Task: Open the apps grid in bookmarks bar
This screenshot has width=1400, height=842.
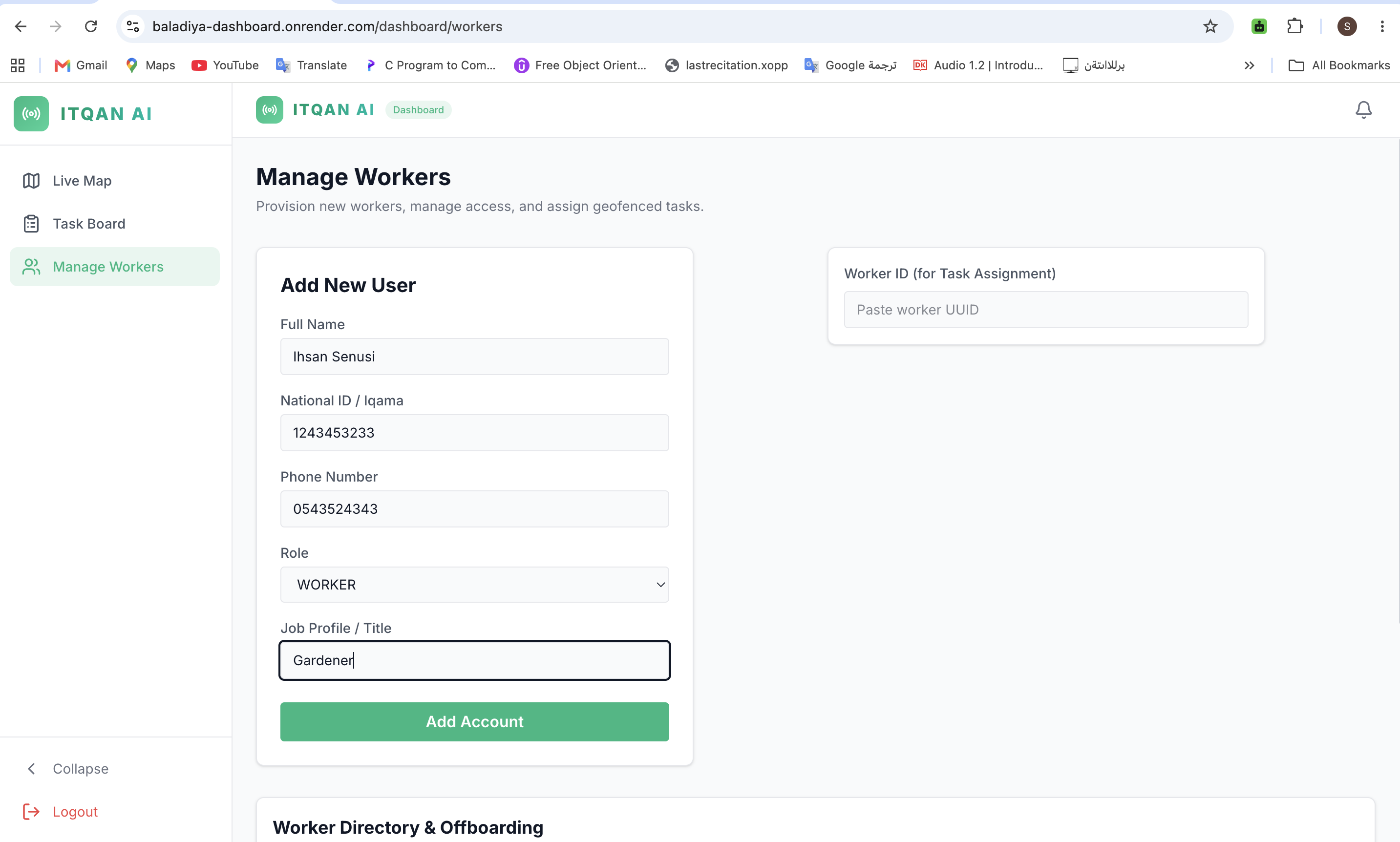Action: (18, 65)
